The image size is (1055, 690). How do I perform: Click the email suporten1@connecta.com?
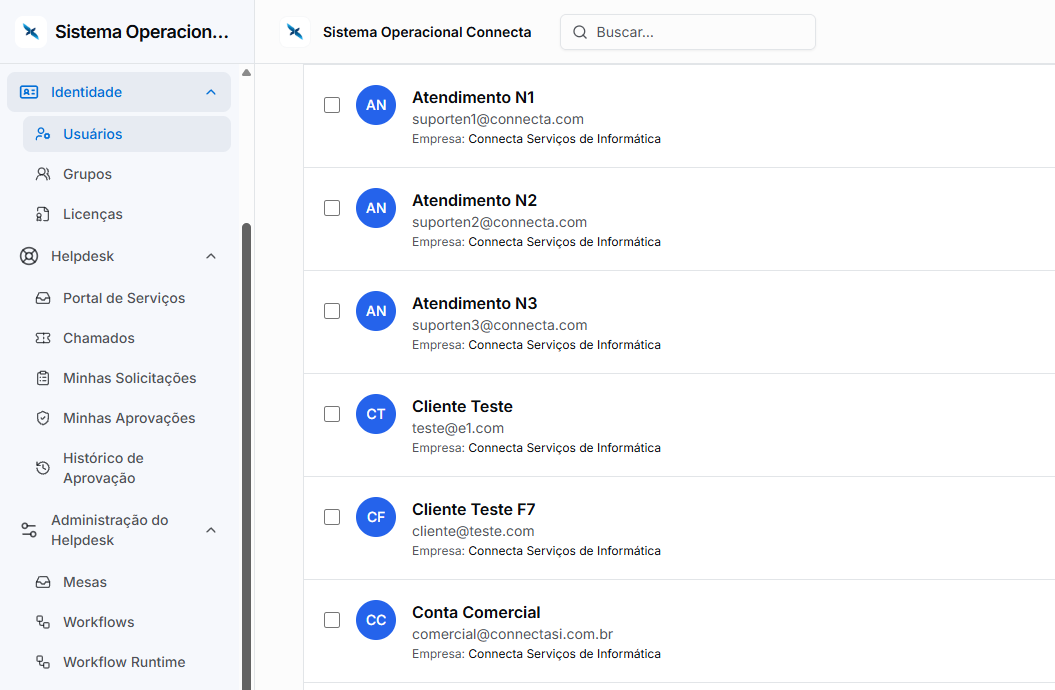tap(498, 119)
